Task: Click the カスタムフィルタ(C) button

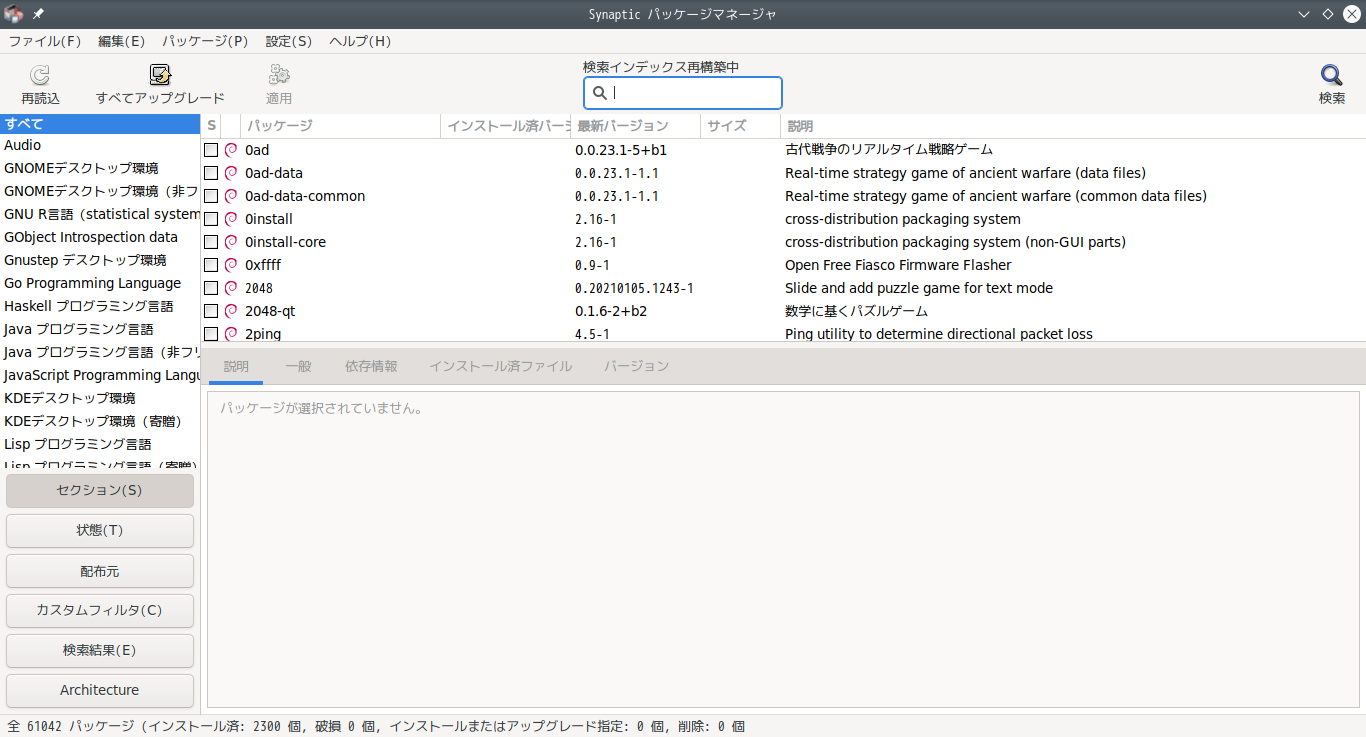Action: tap(100, 610)
